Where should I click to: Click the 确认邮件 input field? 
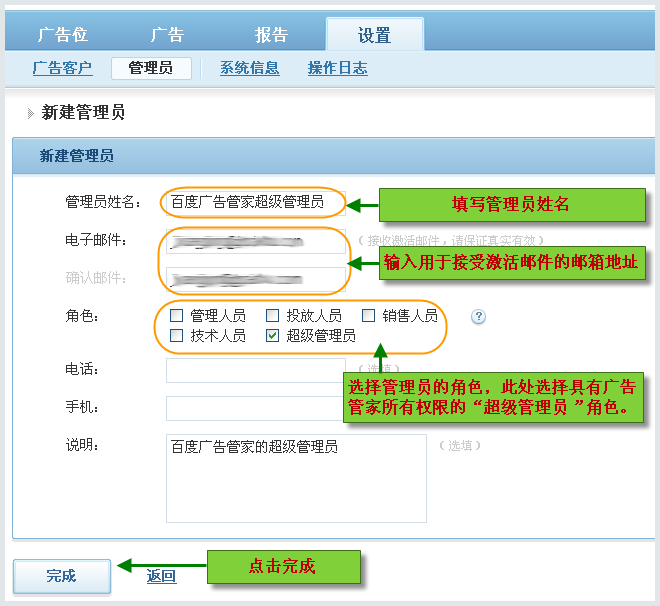click(x=256, y=279)
